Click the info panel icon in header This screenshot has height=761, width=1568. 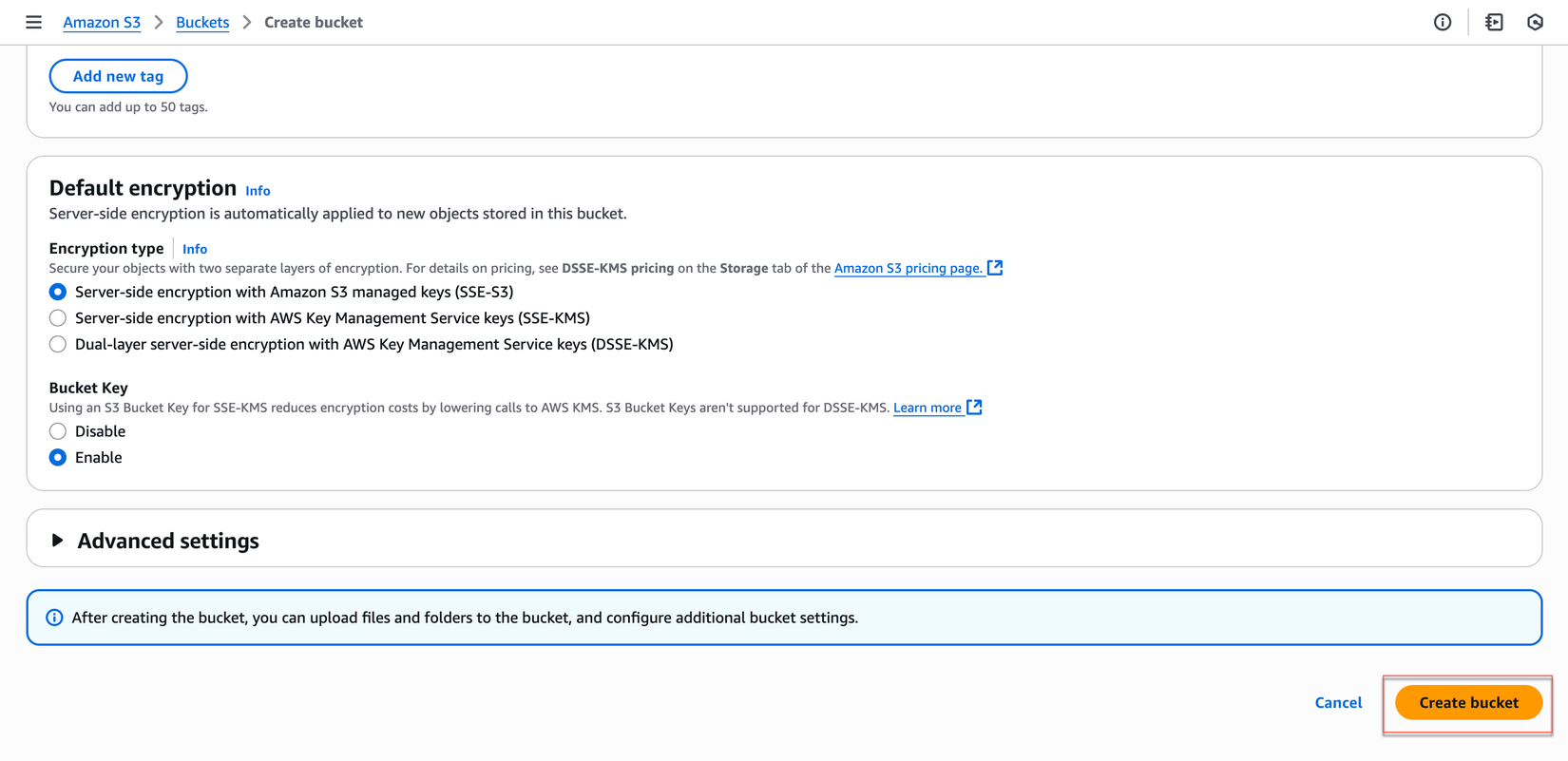tap(1443, 22)
